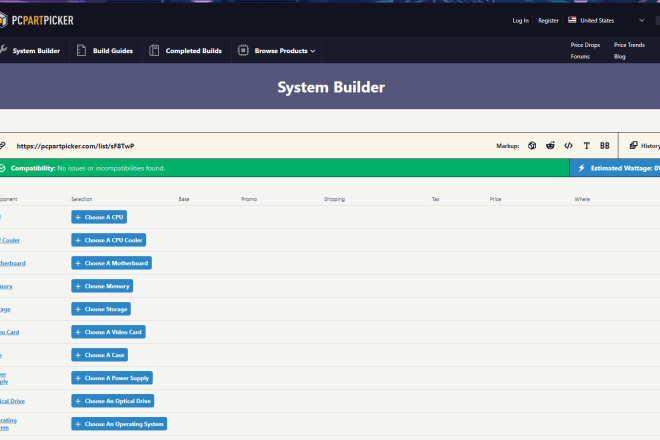Open the Register link

pyautogui.click(x=548, y=20)
